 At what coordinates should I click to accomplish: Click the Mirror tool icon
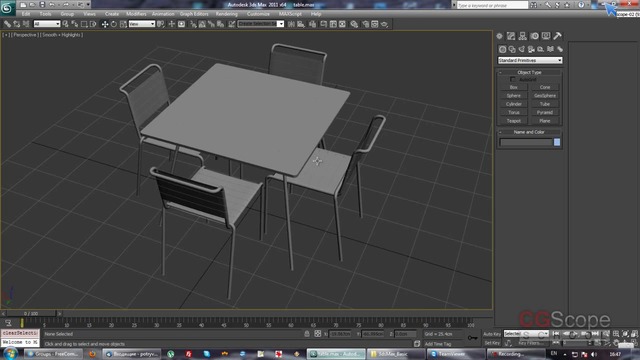(291, 24)
